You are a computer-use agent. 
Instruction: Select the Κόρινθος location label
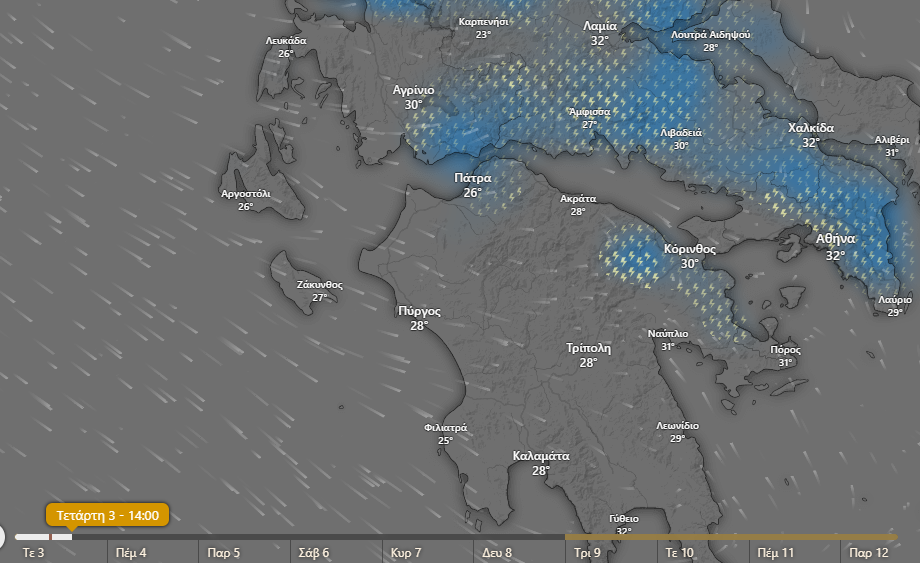690,249
